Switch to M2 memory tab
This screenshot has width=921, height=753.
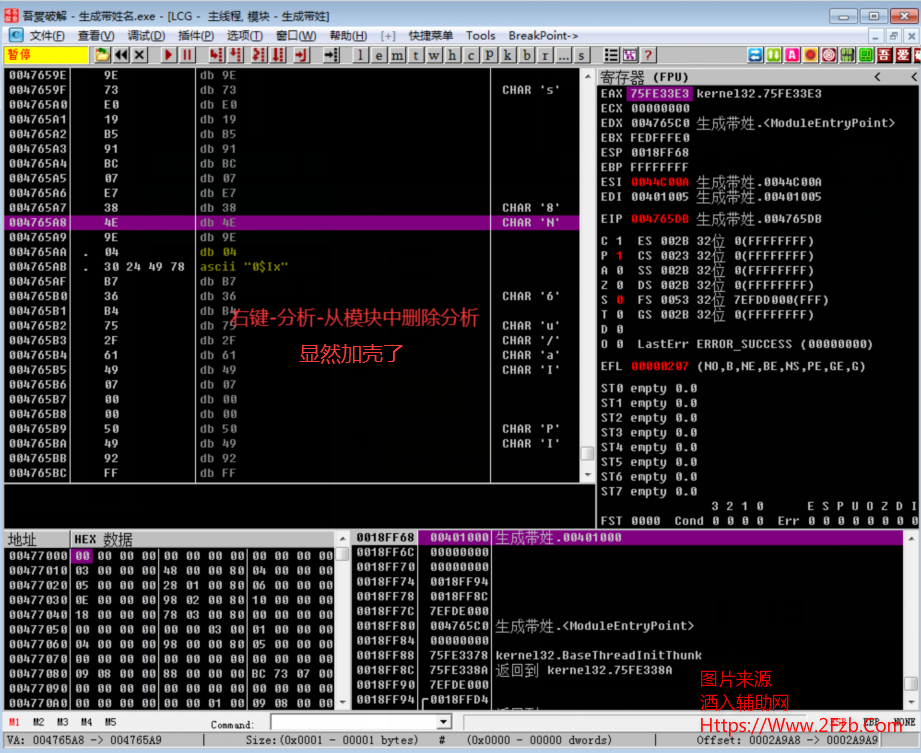click(38, 722)
